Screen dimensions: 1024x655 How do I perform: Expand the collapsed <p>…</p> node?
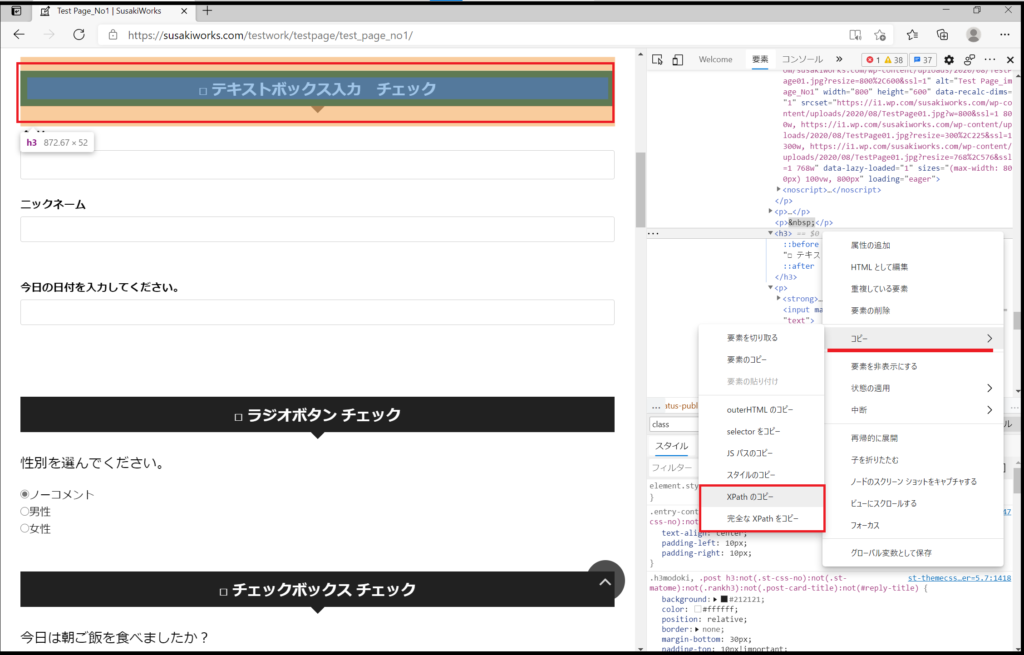[771, 212]
